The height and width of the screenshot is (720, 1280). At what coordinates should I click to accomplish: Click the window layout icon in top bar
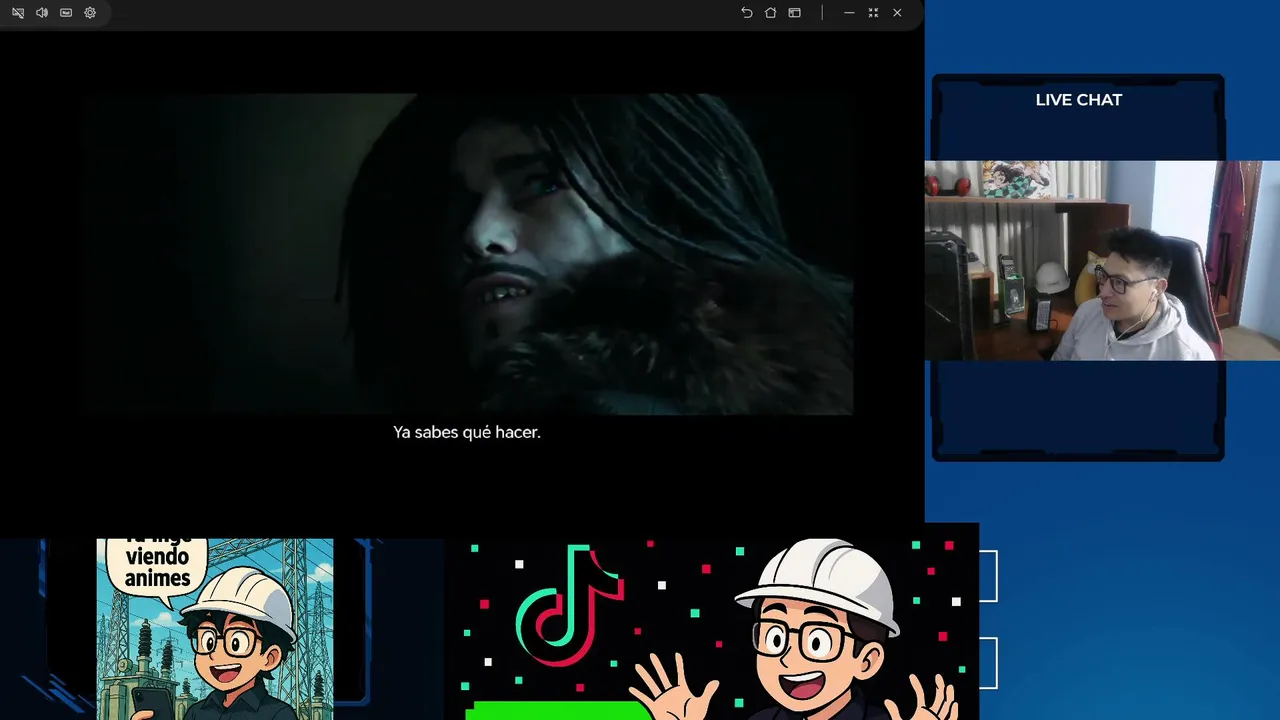794,13
